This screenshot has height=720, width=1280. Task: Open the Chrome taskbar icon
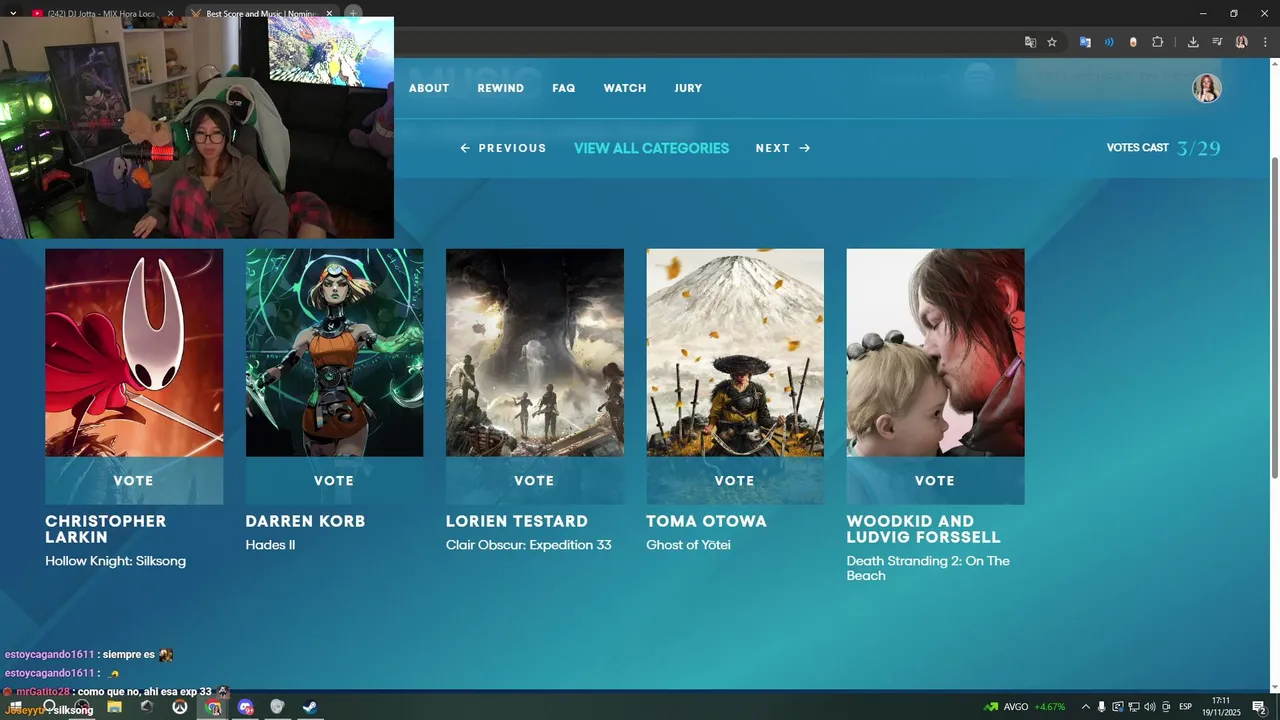coord(213,707)
